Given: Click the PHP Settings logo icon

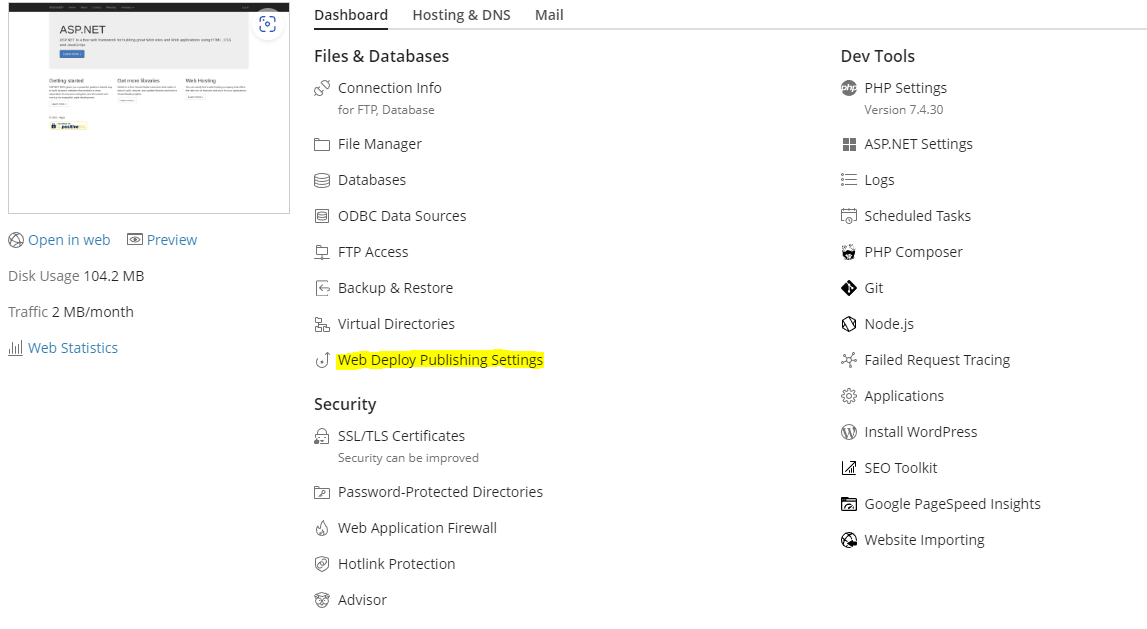Looking at the screenshot, I should [x=849, y=88].
